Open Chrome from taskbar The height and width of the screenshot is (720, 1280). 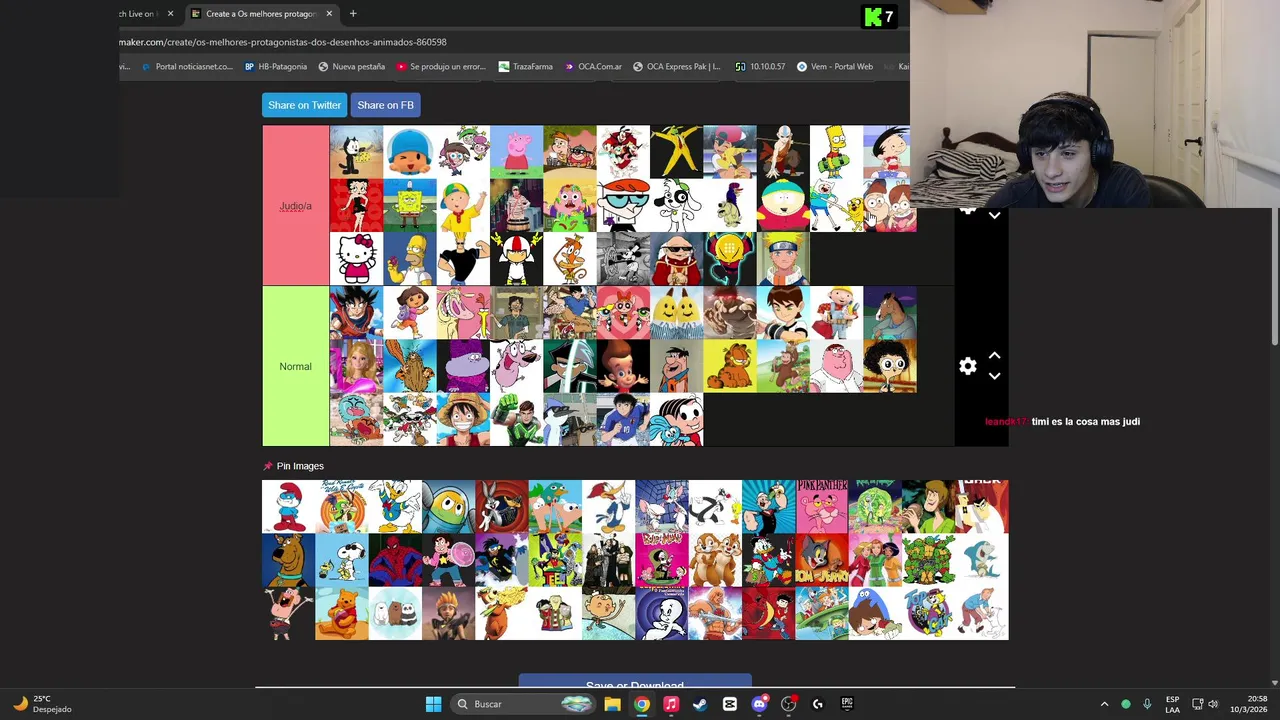pos(642,704)
